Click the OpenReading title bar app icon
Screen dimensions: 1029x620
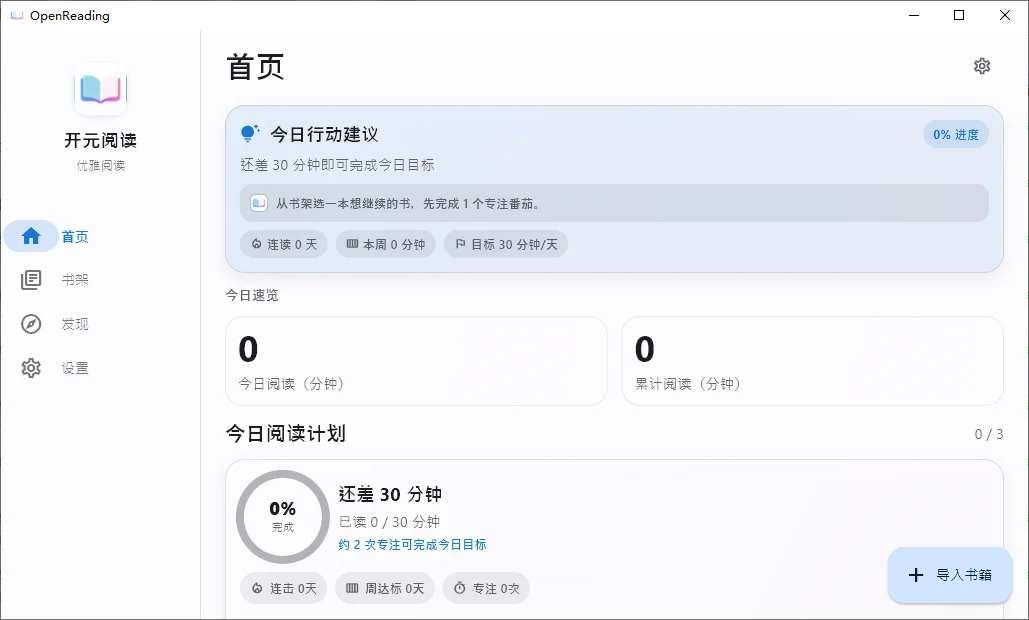[16, 15]
